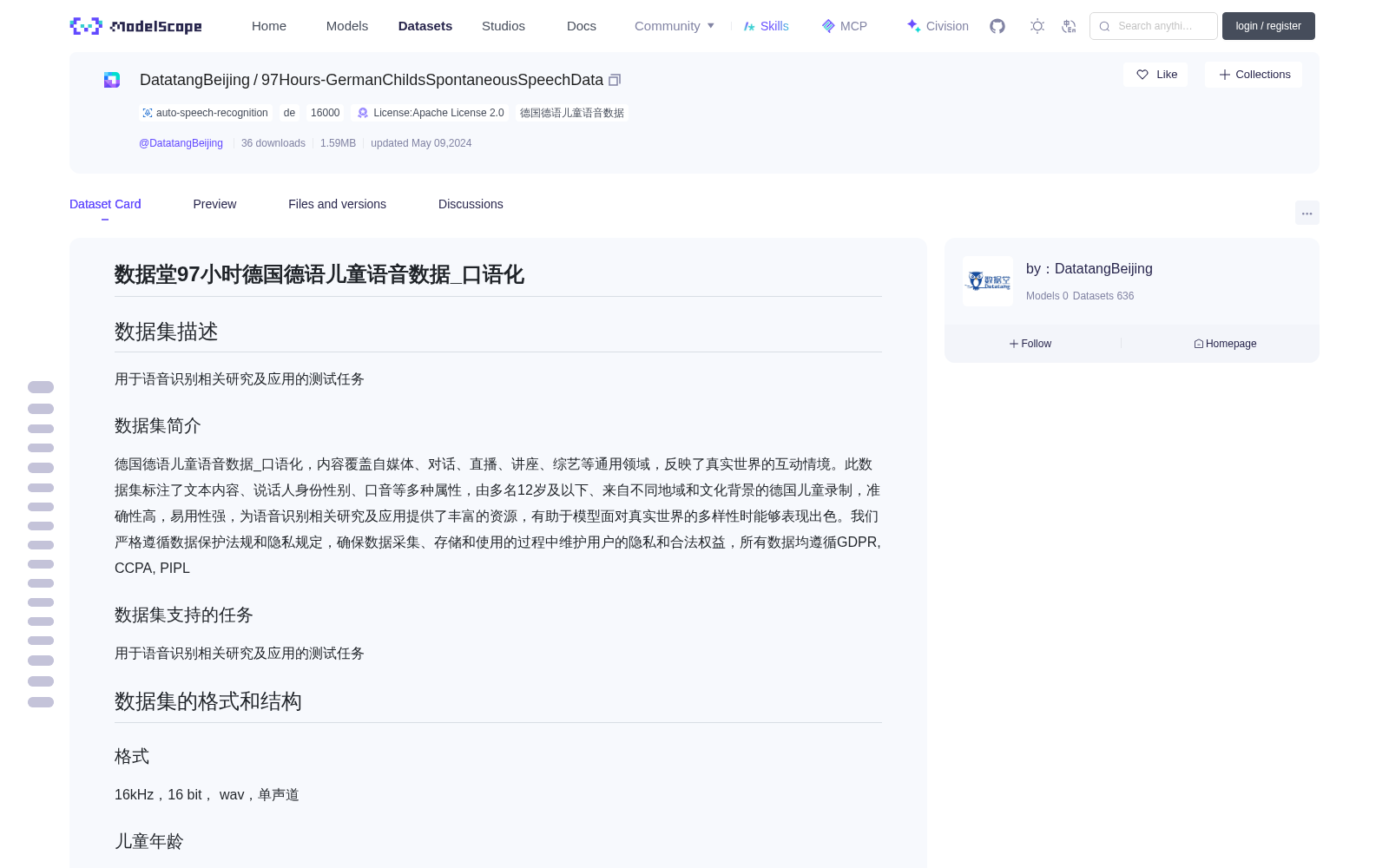This screenshot has width=1389, height=868.
Task: Click the 数据集支持的任务 heading
Action: pyautogui.click(x=184, y=615)
